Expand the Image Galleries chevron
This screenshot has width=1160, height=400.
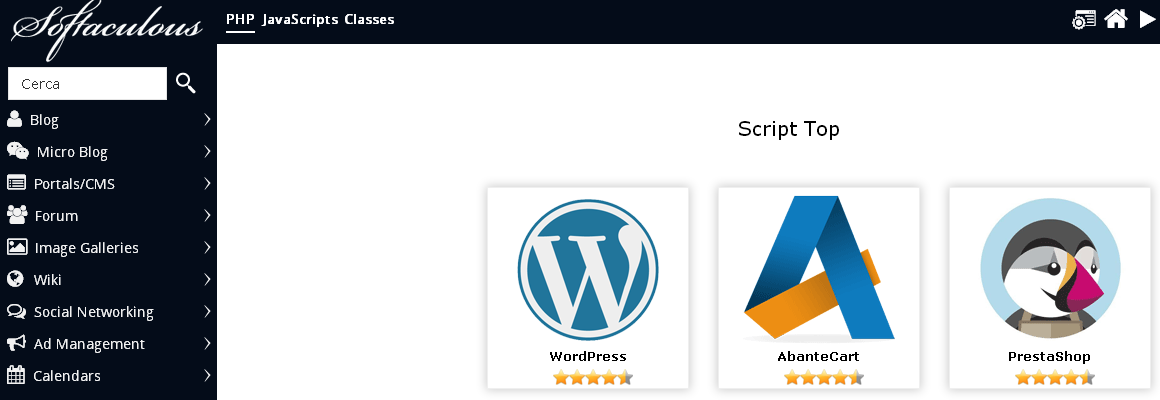tap(207, 247)
